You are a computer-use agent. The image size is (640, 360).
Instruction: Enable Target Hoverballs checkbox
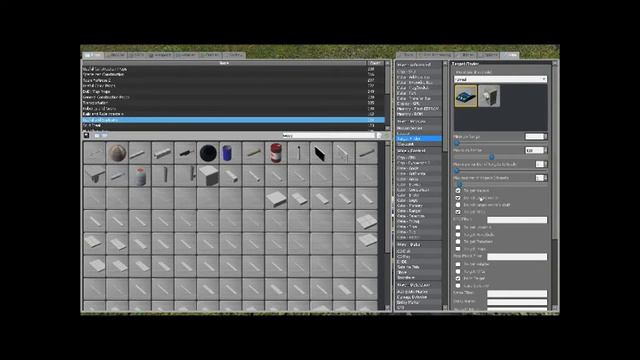click(x=458, y=235)
